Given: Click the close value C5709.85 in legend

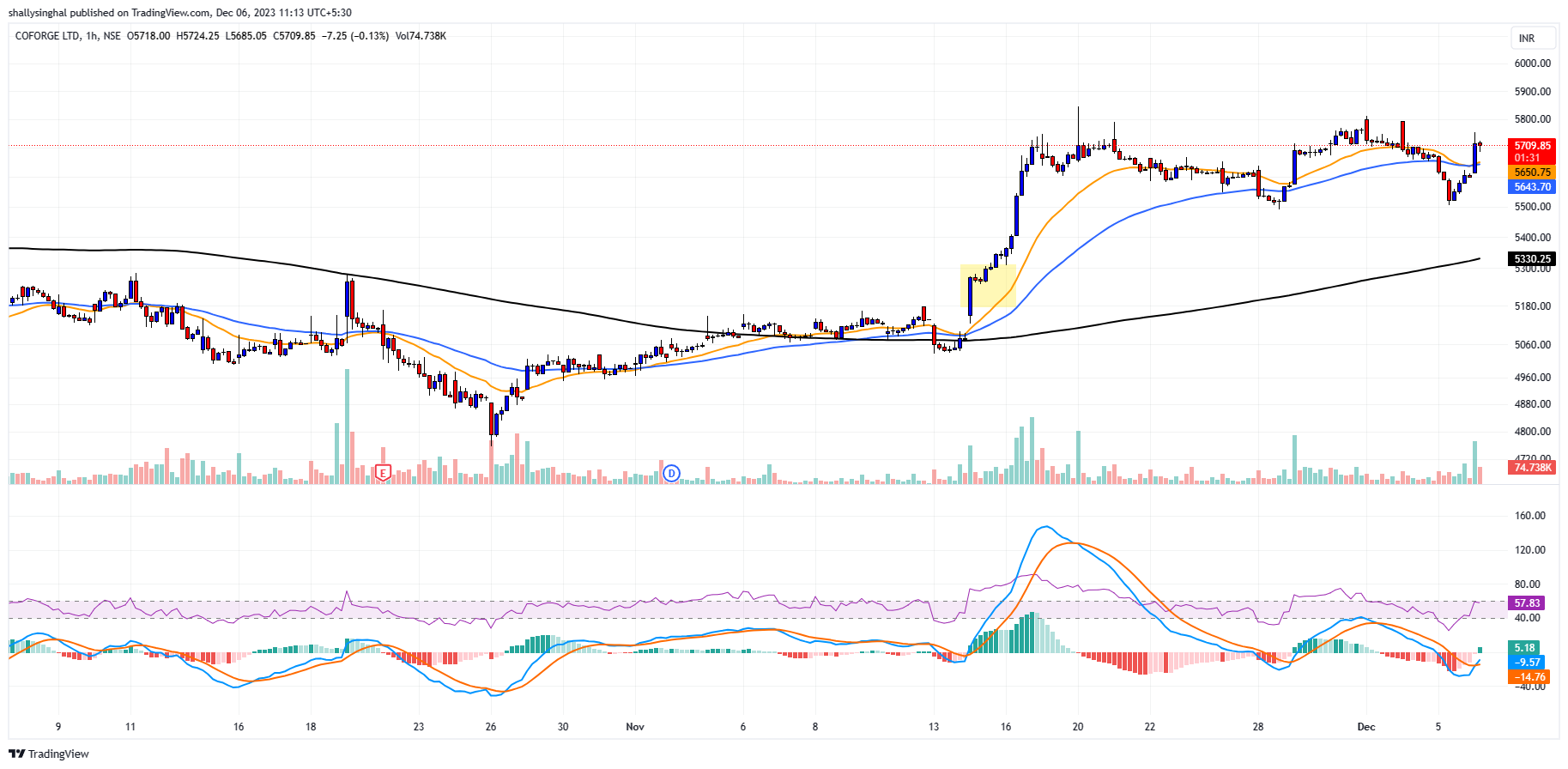Looking at the screenshot, I should tap(294, 36).
